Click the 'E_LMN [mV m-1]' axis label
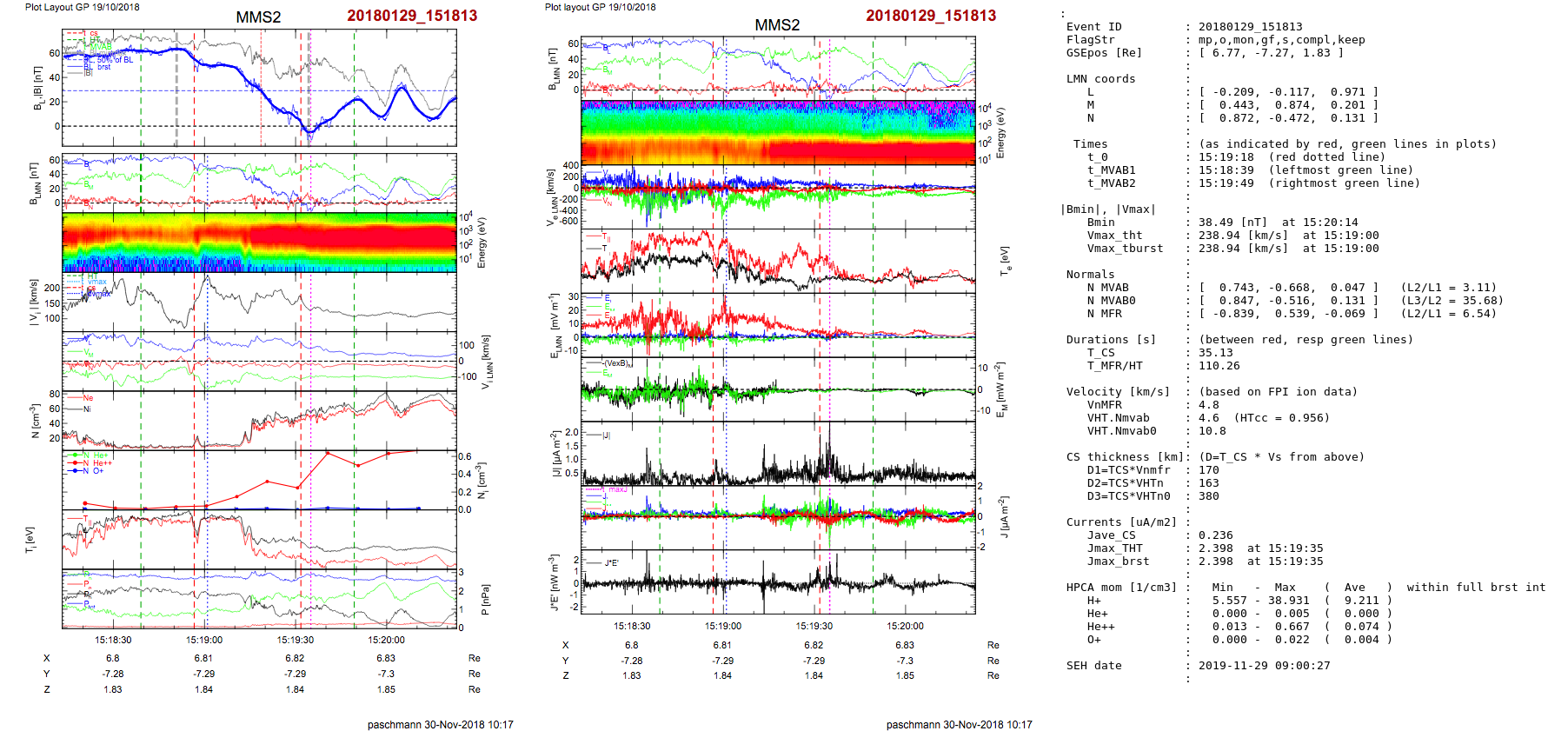1568x731 pixels. point(554,325)
